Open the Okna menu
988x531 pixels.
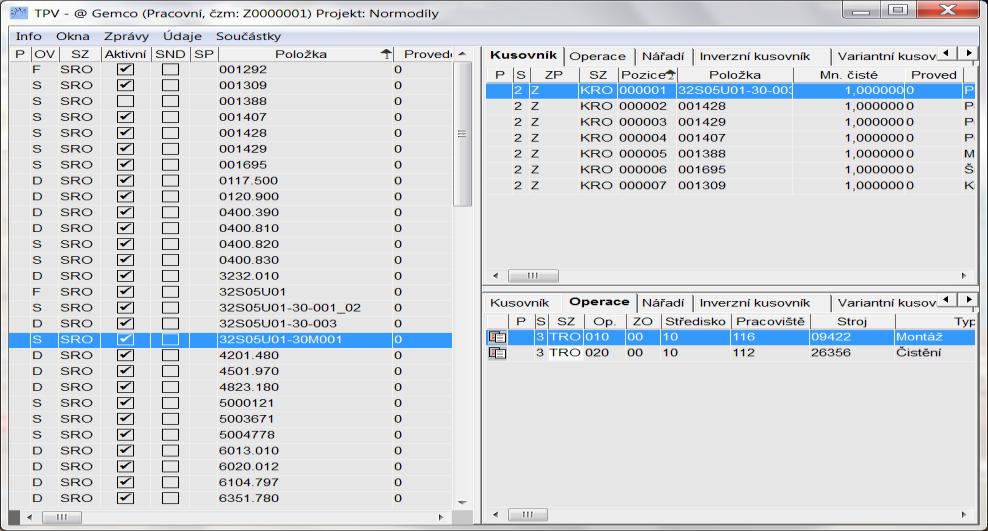click(72, 36)
